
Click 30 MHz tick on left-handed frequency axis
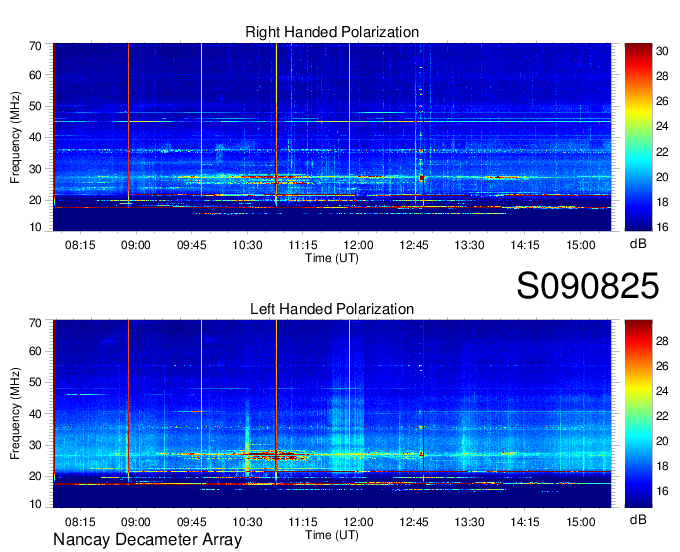click(x=35, y=445)
